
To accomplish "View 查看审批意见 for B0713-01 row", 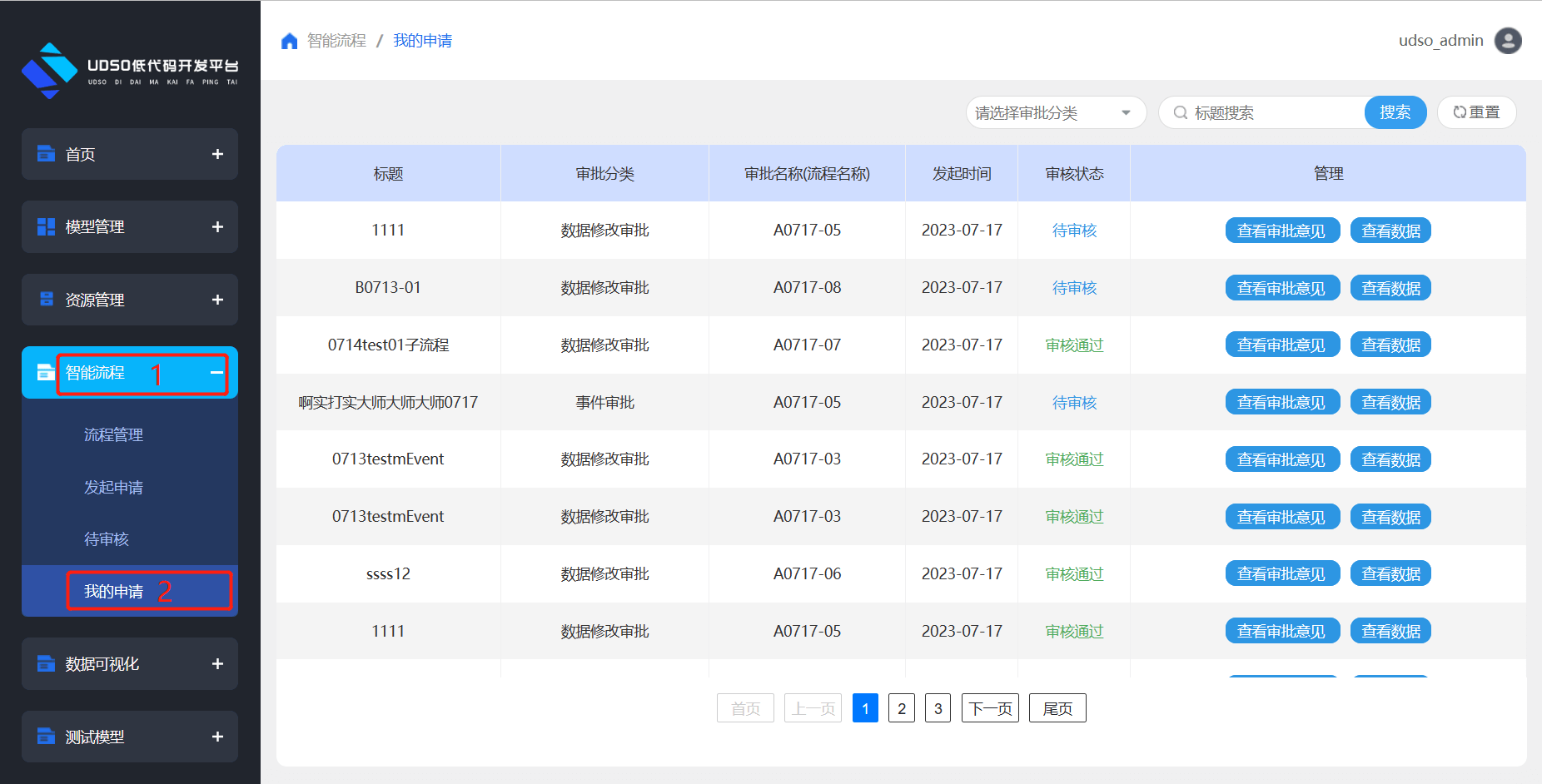I will 1281,288.
